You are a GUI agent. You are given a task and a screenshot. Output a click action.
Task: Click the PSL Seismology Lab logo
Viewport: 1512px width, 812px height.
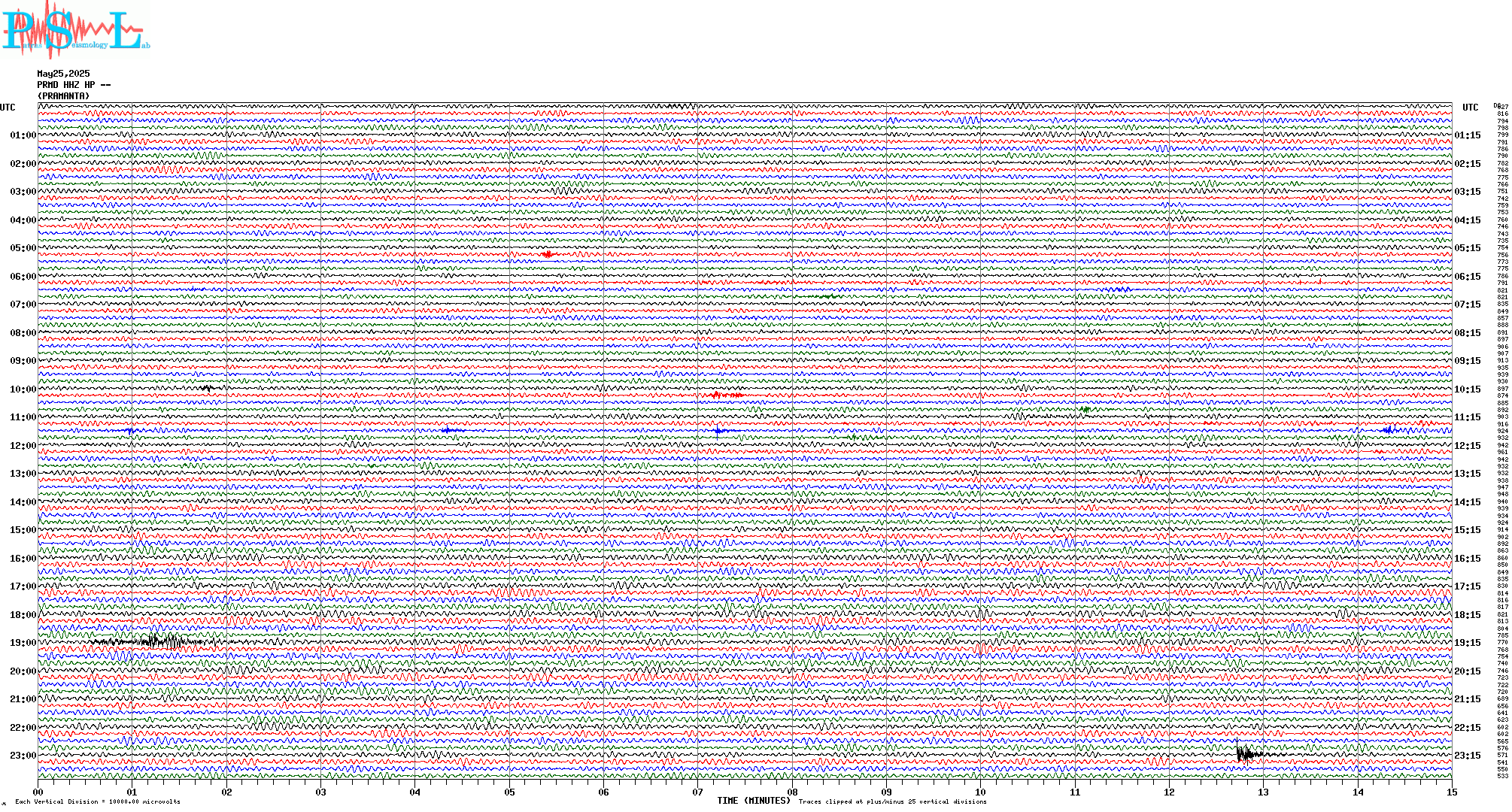tap(75, 29)
